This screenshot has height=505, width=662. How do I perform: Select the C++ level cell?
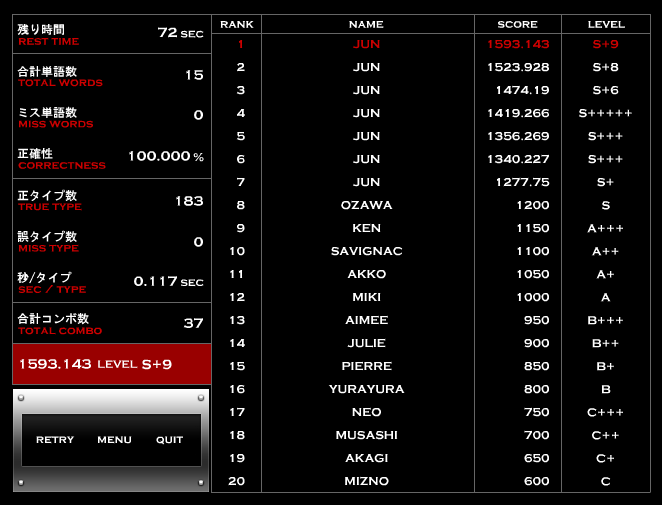pyautogui.click(x=605, y=435)
